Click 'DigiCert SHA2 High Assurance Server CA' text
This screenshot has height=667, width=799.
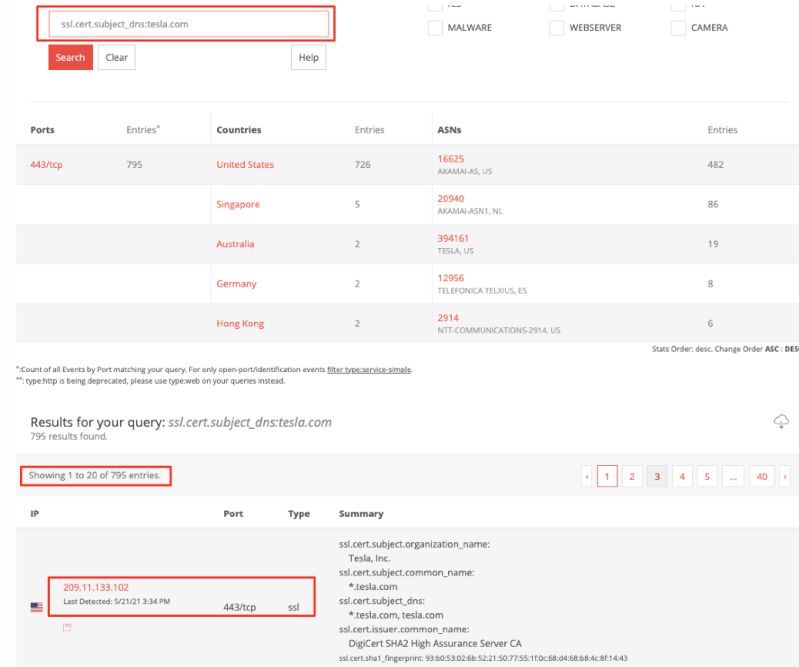(435, 644)
